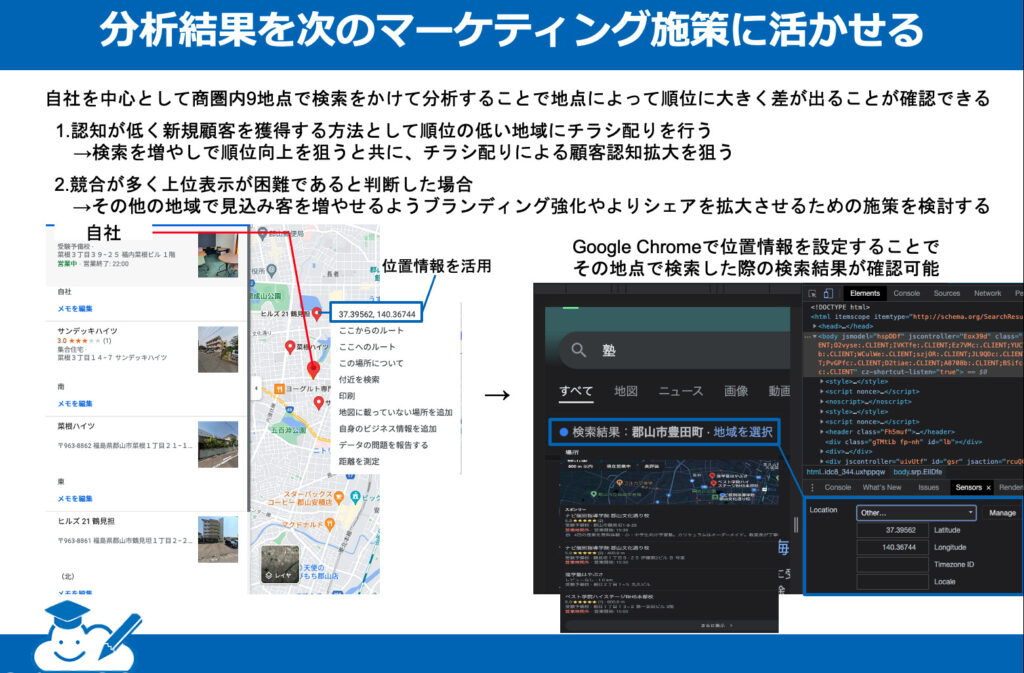This screenshot has width=1024, height=673.
Task: Open the DevTools drawer three-dot menu
Action: (x=810, y=487)
